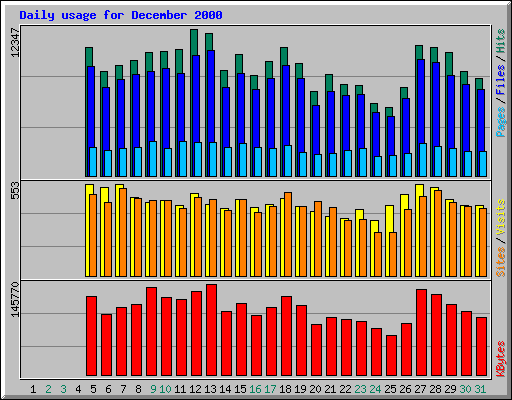This screenshot has height=400, width=512.
Task: Click the blue "Files" legend label
Action: pyautogui.click(x=501, y=80)
